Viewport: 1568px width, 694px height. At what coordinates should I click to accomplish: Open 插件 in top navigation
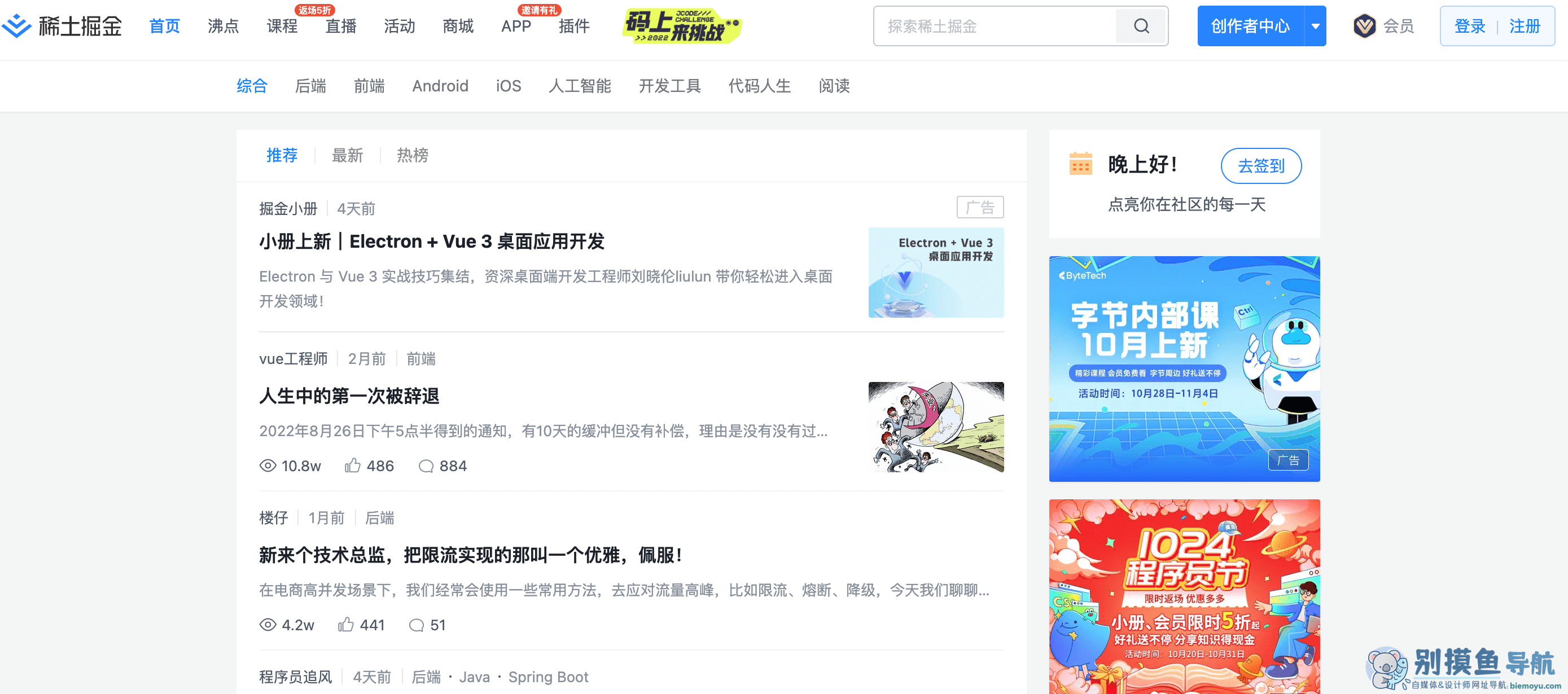(x=574, y=26)
